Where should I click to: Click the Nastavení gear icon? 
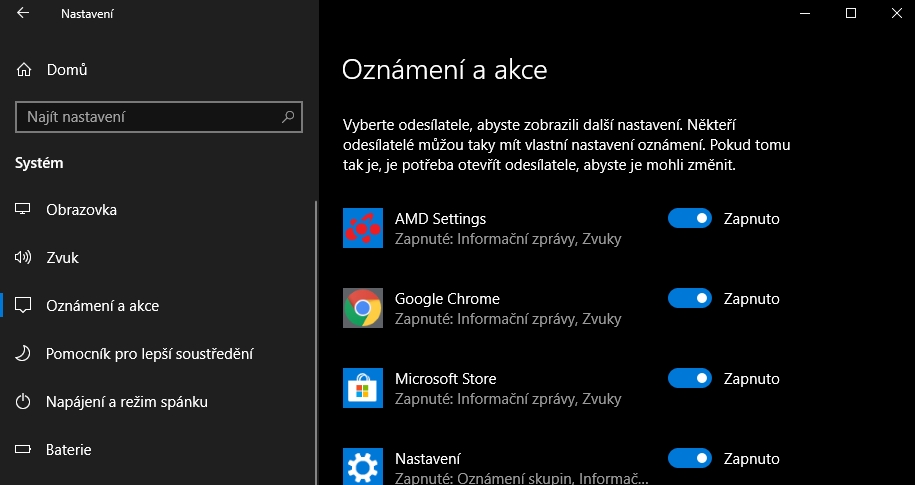point(362,465)
